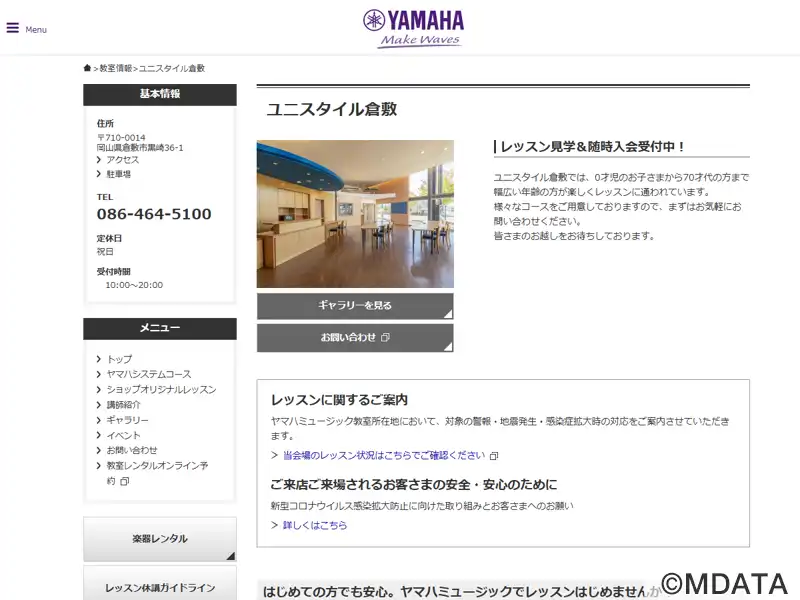Click the 基本情報 panel header
This screenshot has width=800, height=600.
tap(160, 94)
